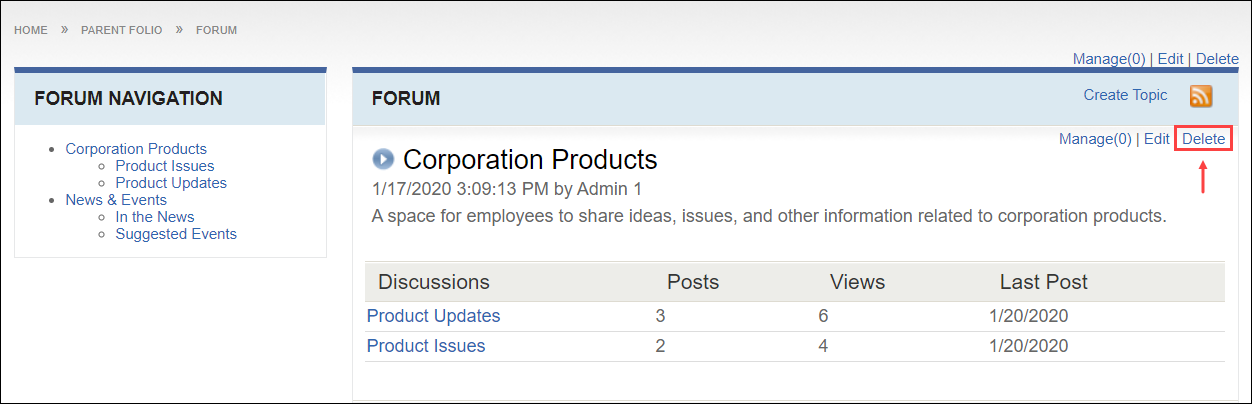Click the highlighted Delete link for Corporation Products
This screenshot has width=1252, height=404.
(x=1203, y=139)
